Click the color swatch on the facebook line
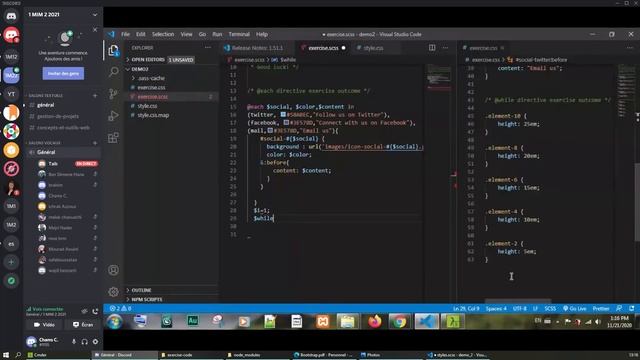640x360 pixels. (286, 122)
